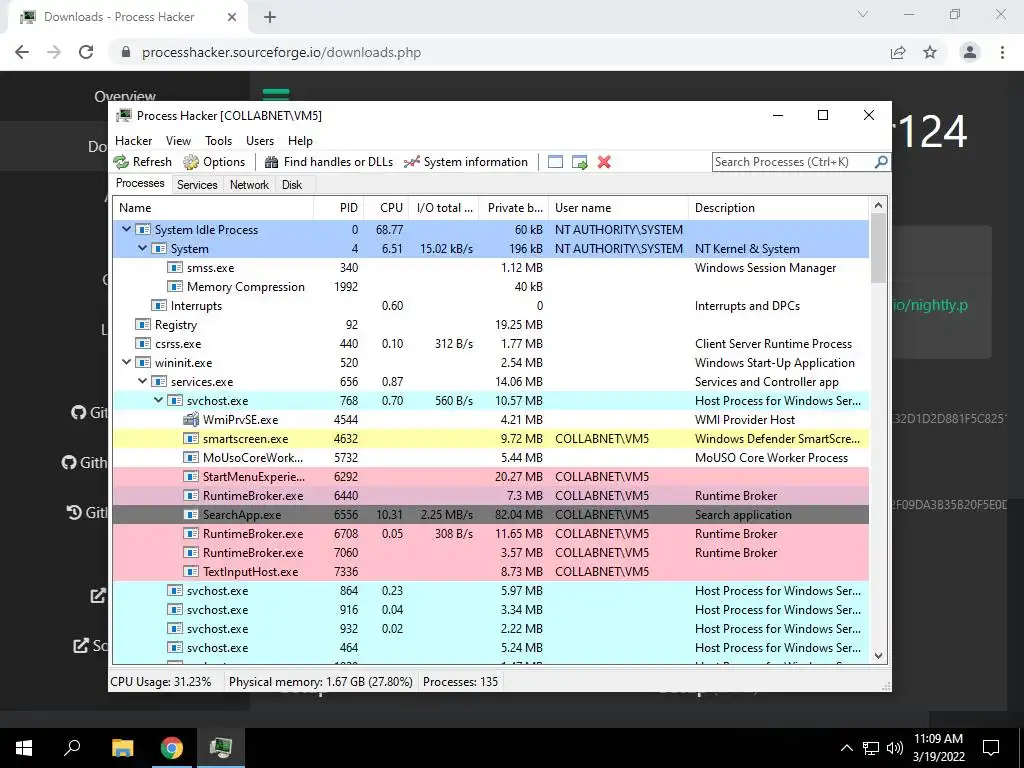Viewport: 1024px width, 768px height.
Task: Click Find handles or DLLs binoculars icon
Action: pos(272,162)
